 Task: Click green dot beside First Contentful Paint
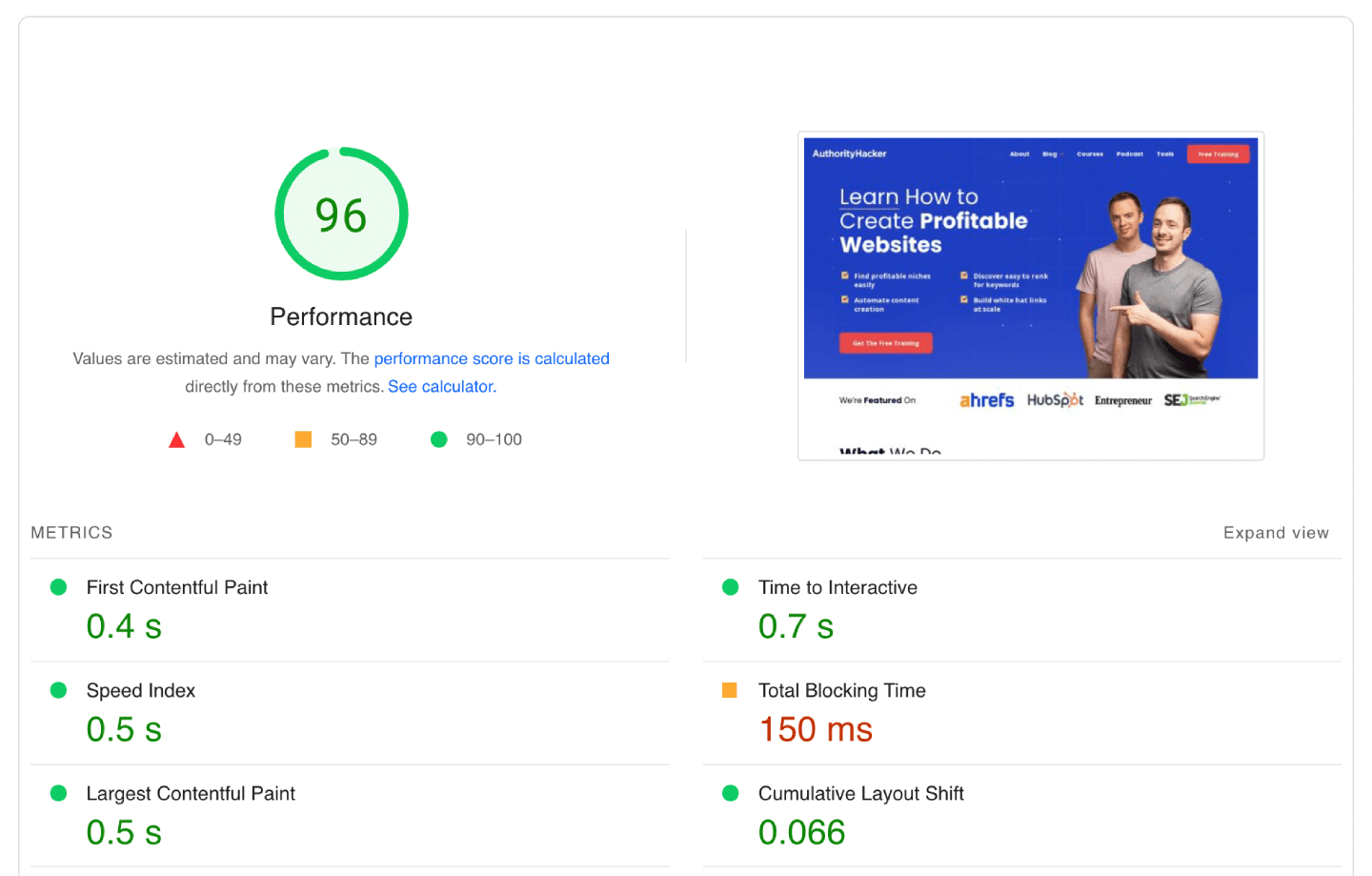58,587
